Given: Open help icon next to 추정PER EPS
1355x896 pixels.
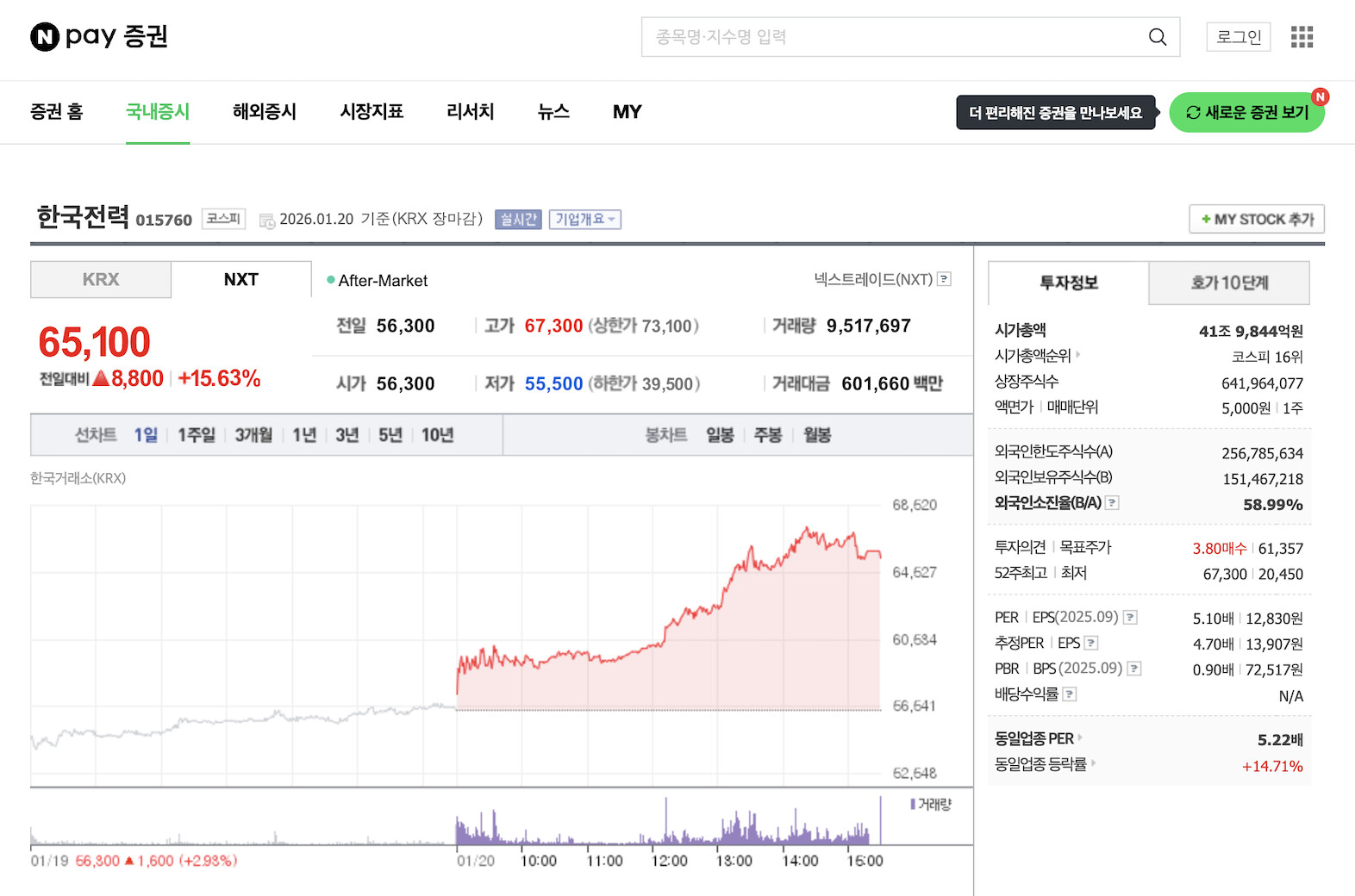Looking at the screenshot, I should [1091, 644].
